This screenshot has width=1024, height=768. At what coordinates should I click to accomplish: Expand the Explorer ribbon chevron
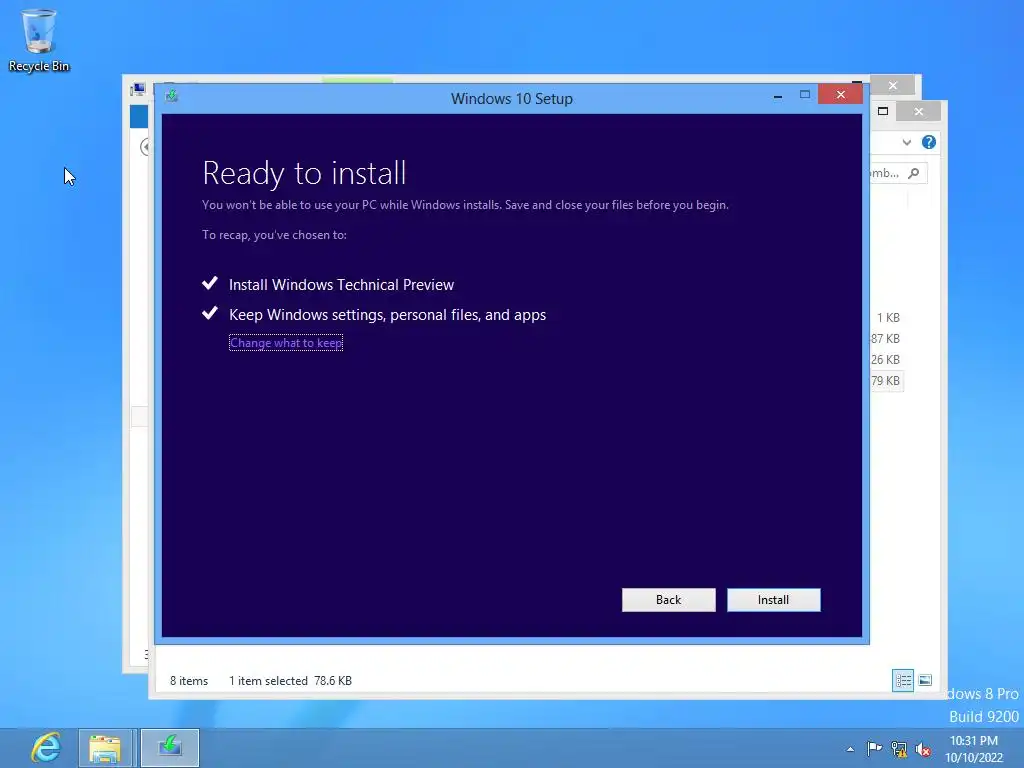[x=906, y=142]
